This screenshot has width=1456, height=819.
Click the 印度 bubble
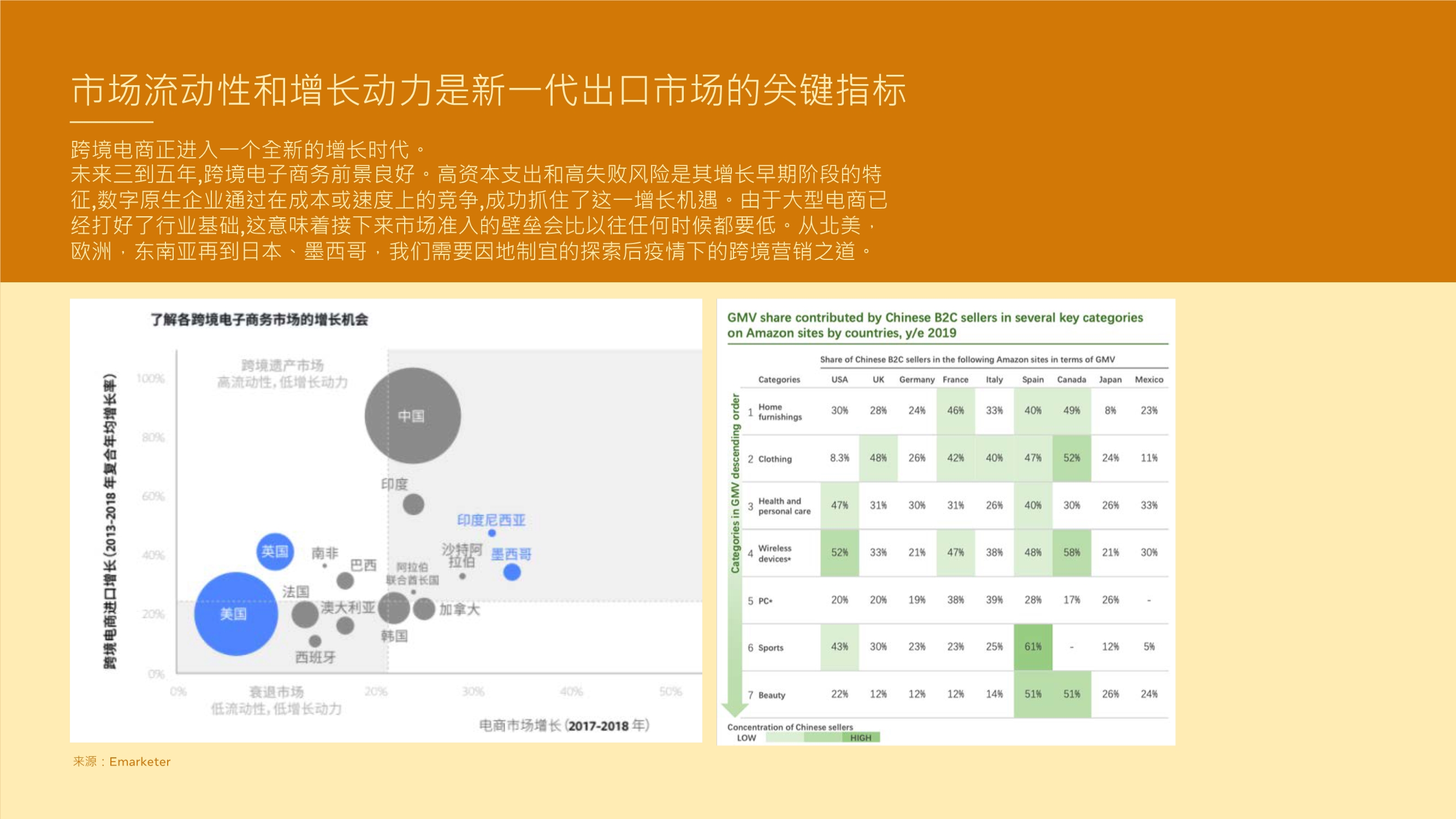pyautogui.click(x=415, y=506)
